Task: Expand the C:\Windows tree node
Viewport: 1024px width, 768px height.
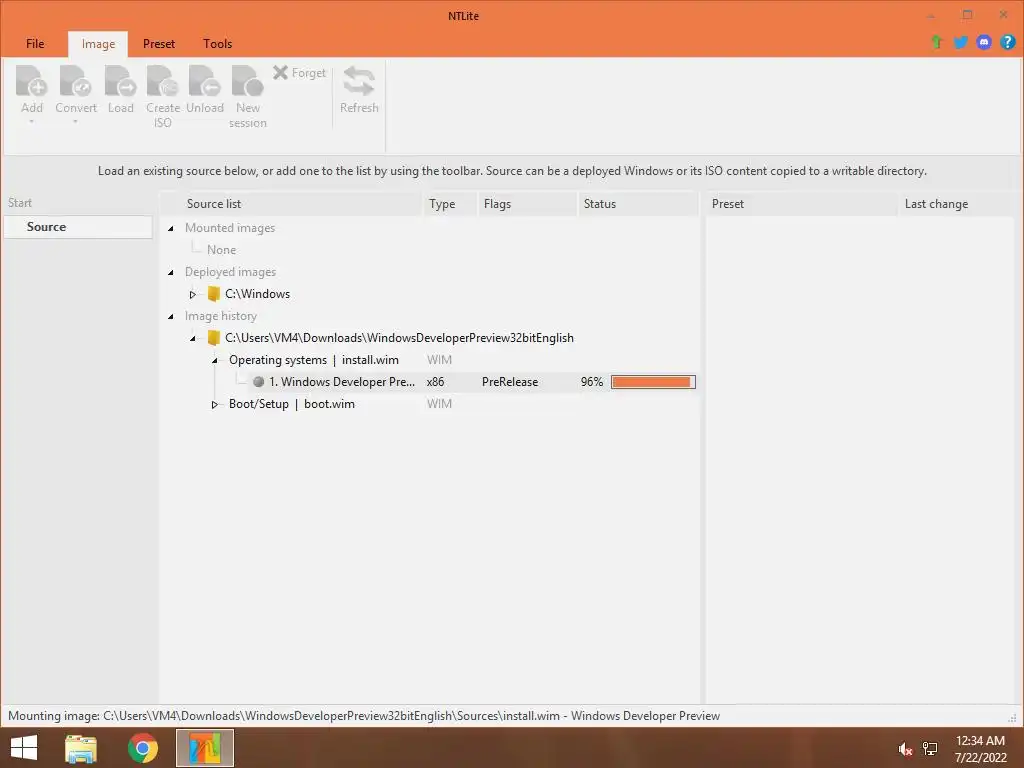Action: pyautogui.click(x=193, y=295)
